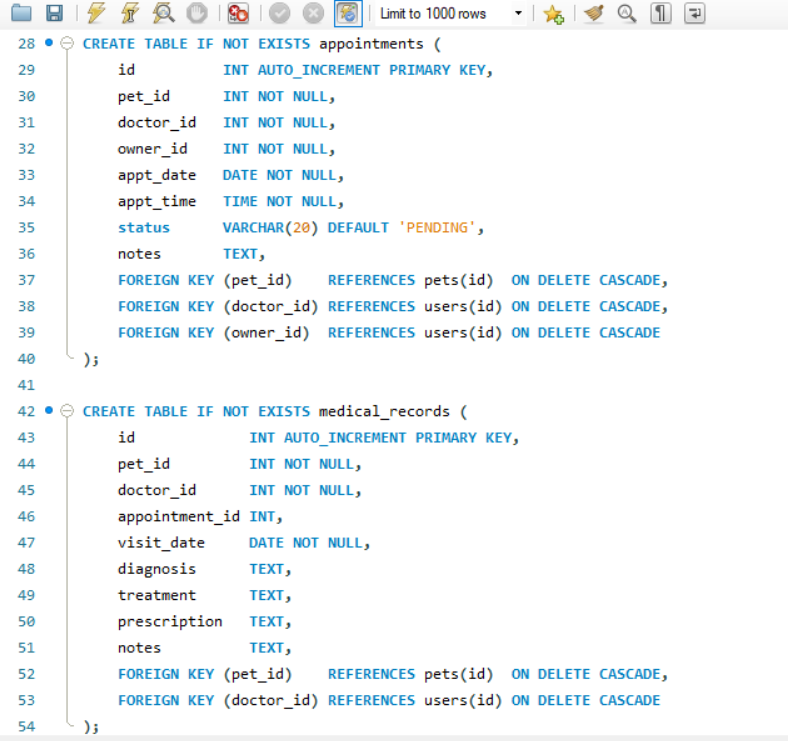Screen dimensions: 788x741
Task: Click the status column name
Action: tap(144, 227)
